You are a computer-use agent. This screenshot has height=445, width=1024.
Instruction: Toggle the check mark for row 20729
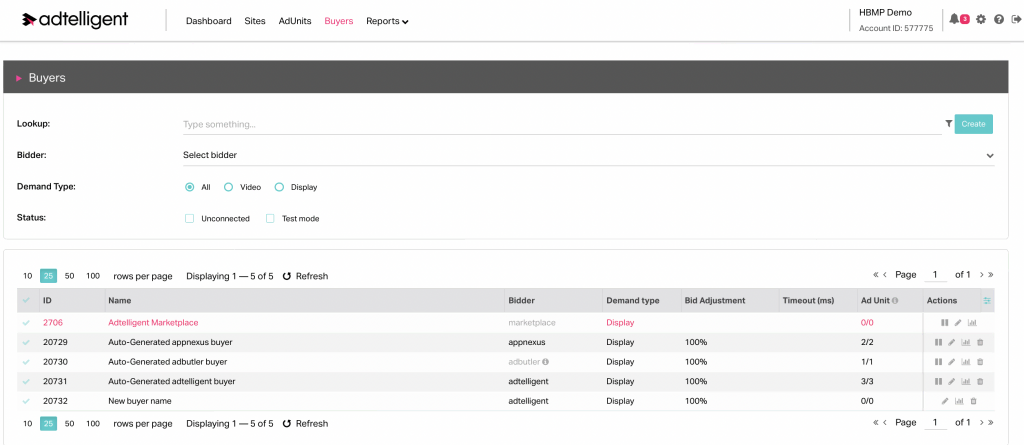[26, 342]
